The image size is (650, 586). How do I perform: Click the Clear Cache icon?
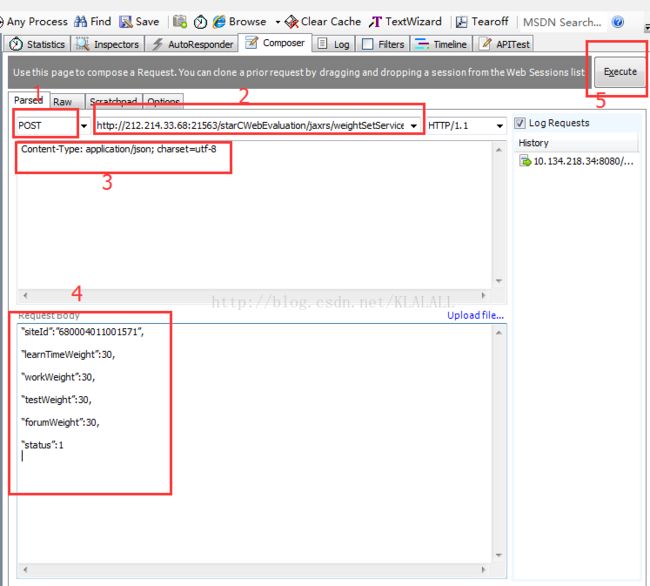point(291,21)
